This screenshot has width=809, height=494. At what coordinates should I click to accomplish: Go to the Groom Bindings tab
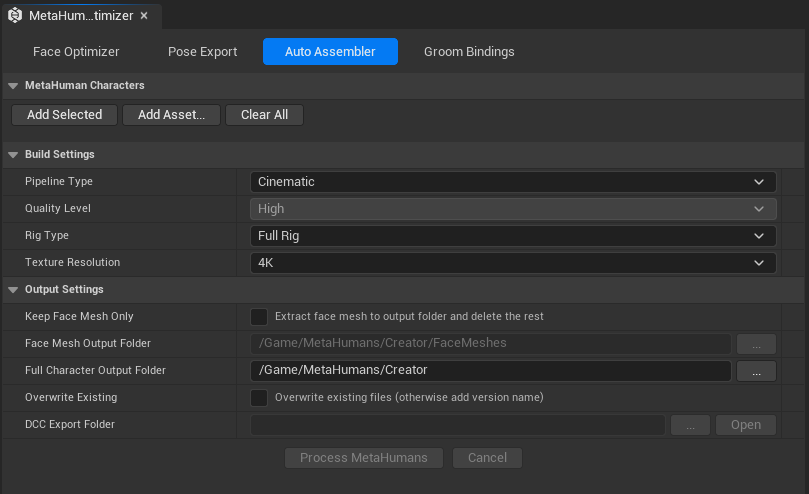point(469,52)
